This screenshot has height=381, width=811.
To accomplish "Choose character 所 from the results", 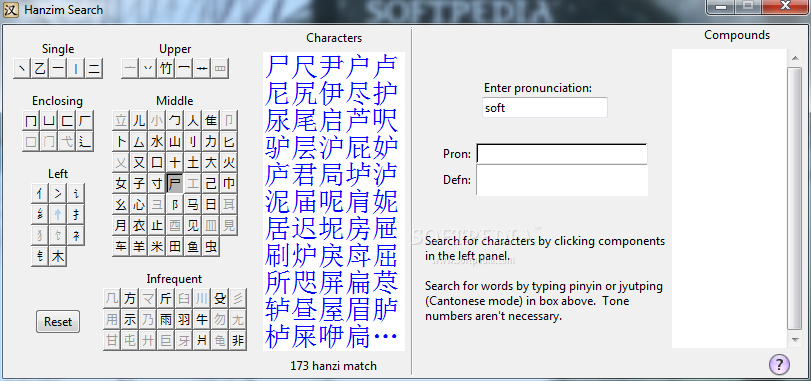I will (x=277, y=282).
